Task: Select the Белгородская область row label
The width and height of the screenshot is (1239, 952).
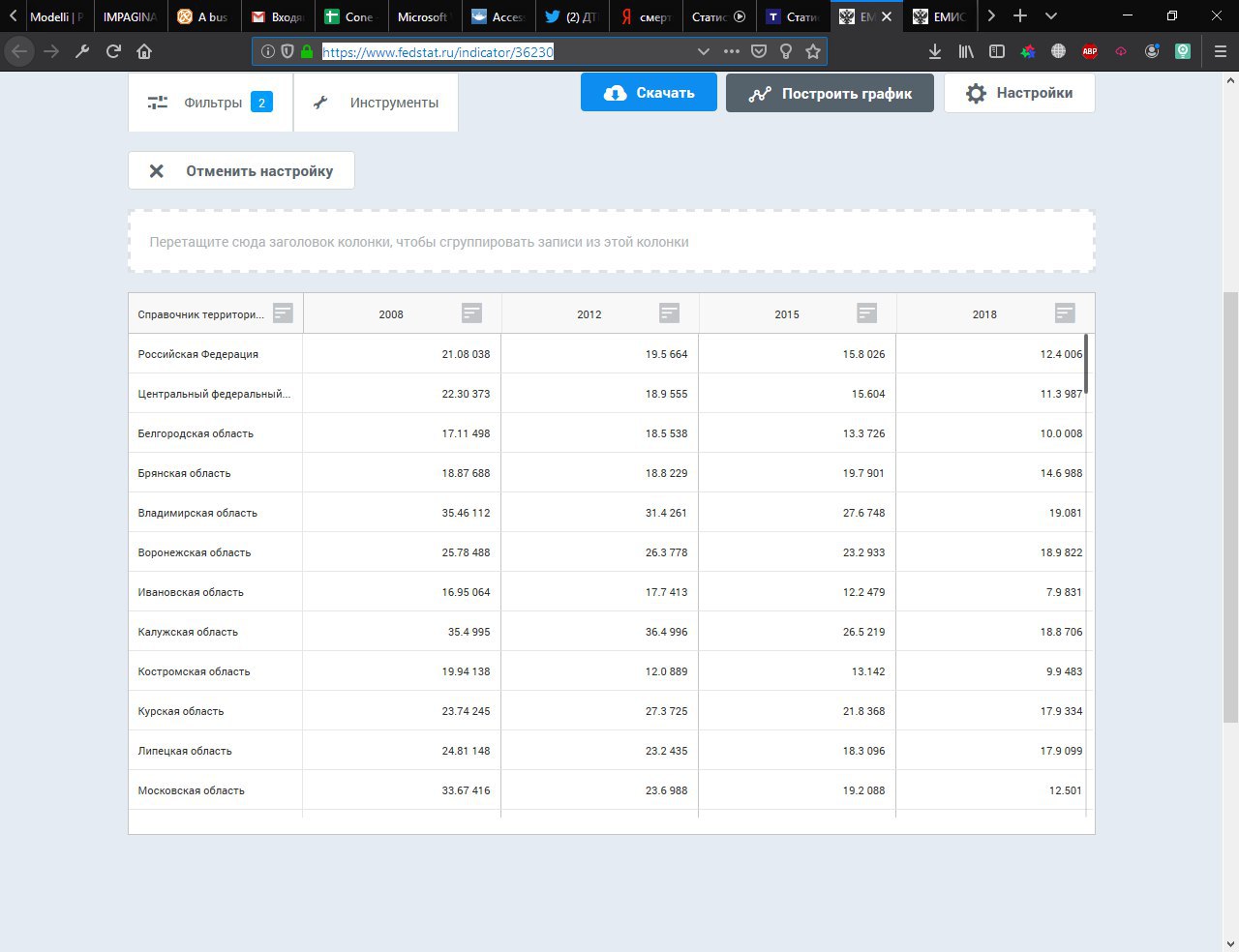Action: click(196, 433)
